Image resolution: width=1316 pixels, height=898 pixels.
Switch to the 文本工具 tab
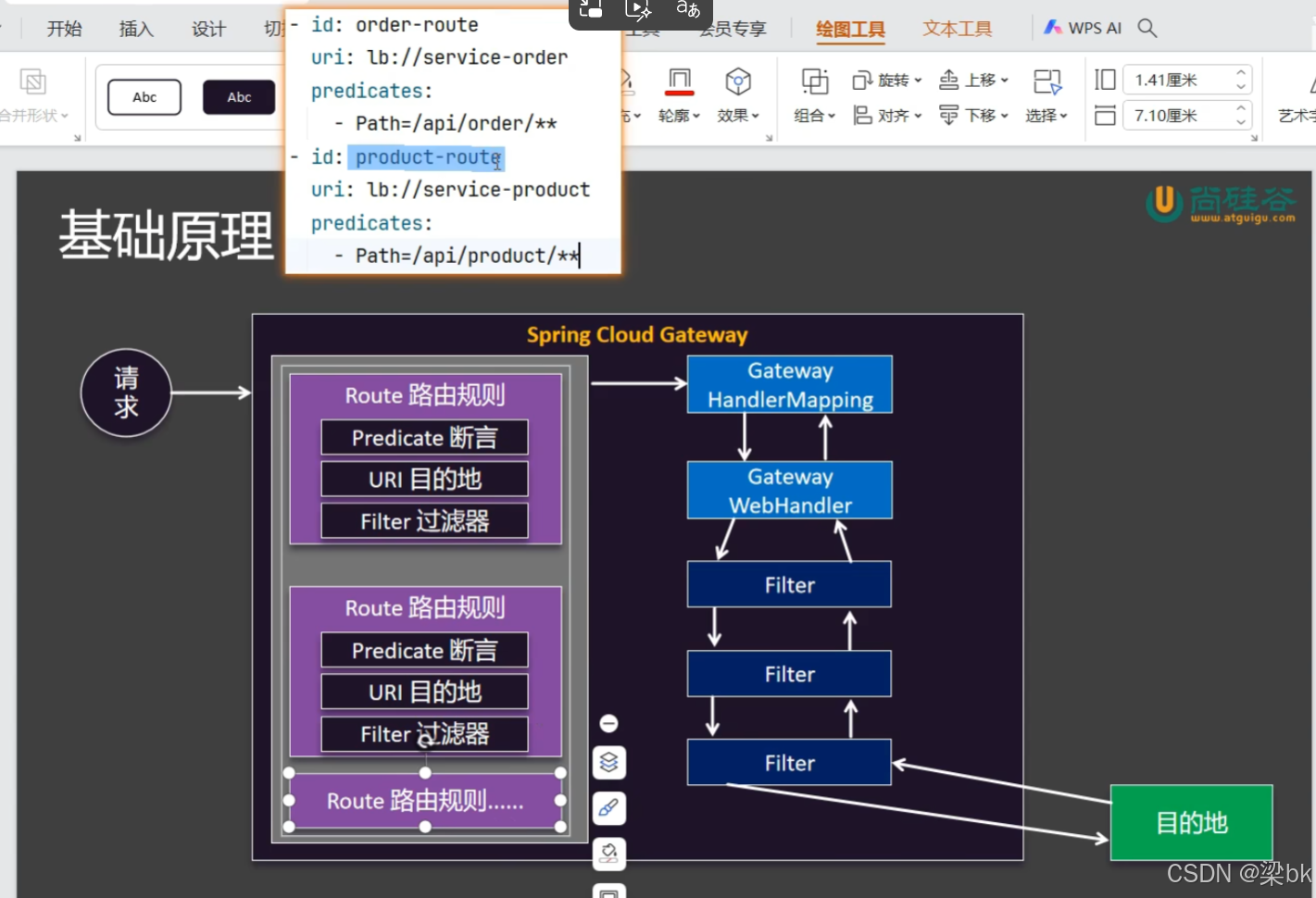957,29
